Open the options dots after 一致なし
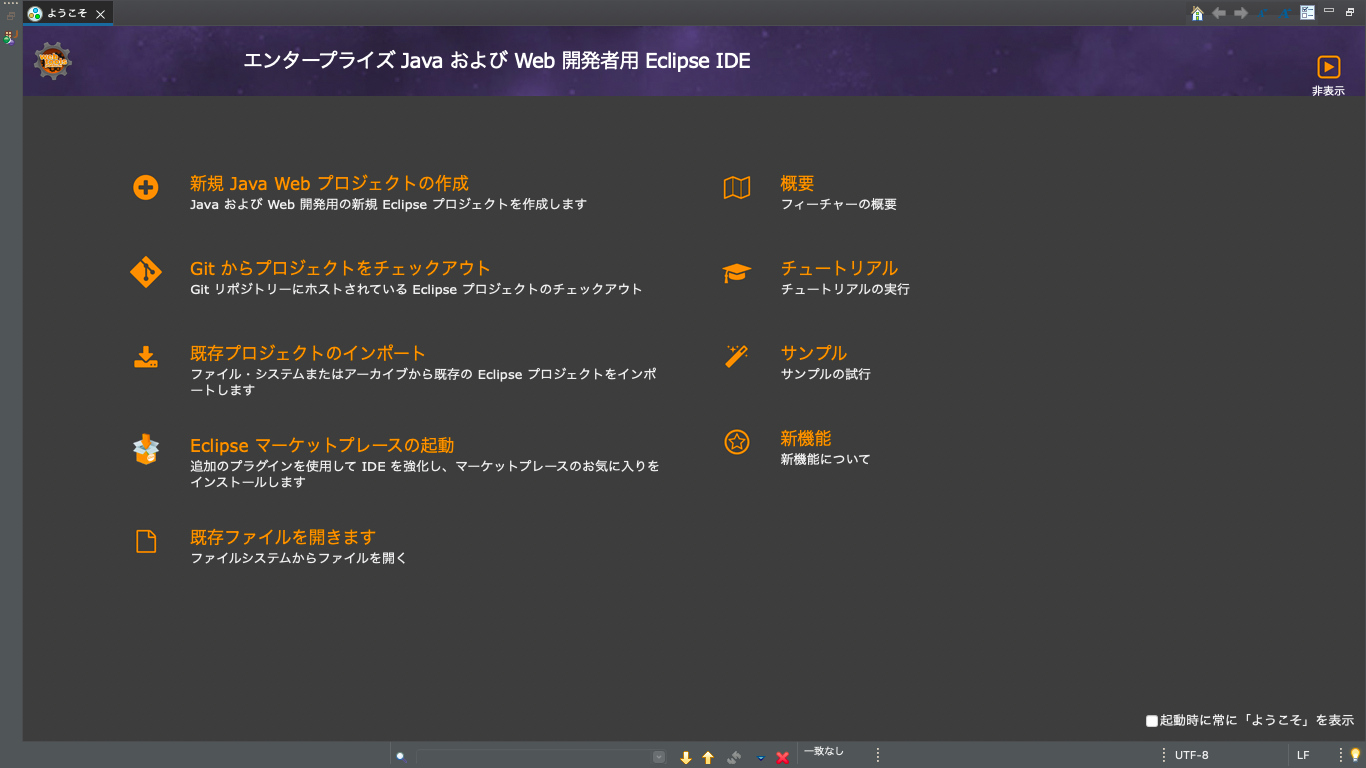Viewport: 1366px width, 768px height. pyautogui.click(x=878, y=755)
